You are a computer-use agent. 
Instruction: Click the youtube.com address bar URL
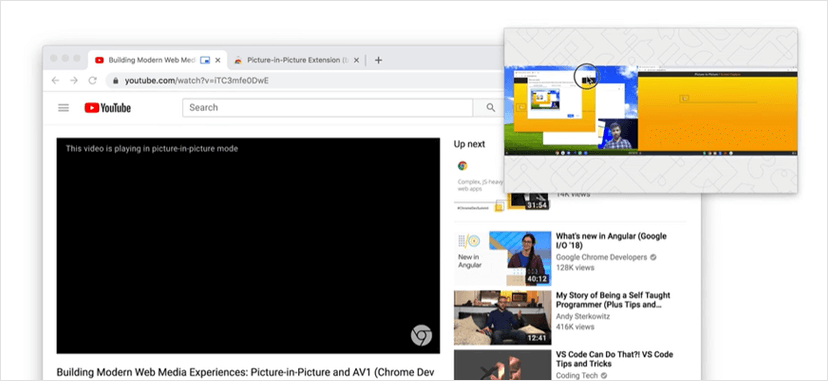point(196,81)
